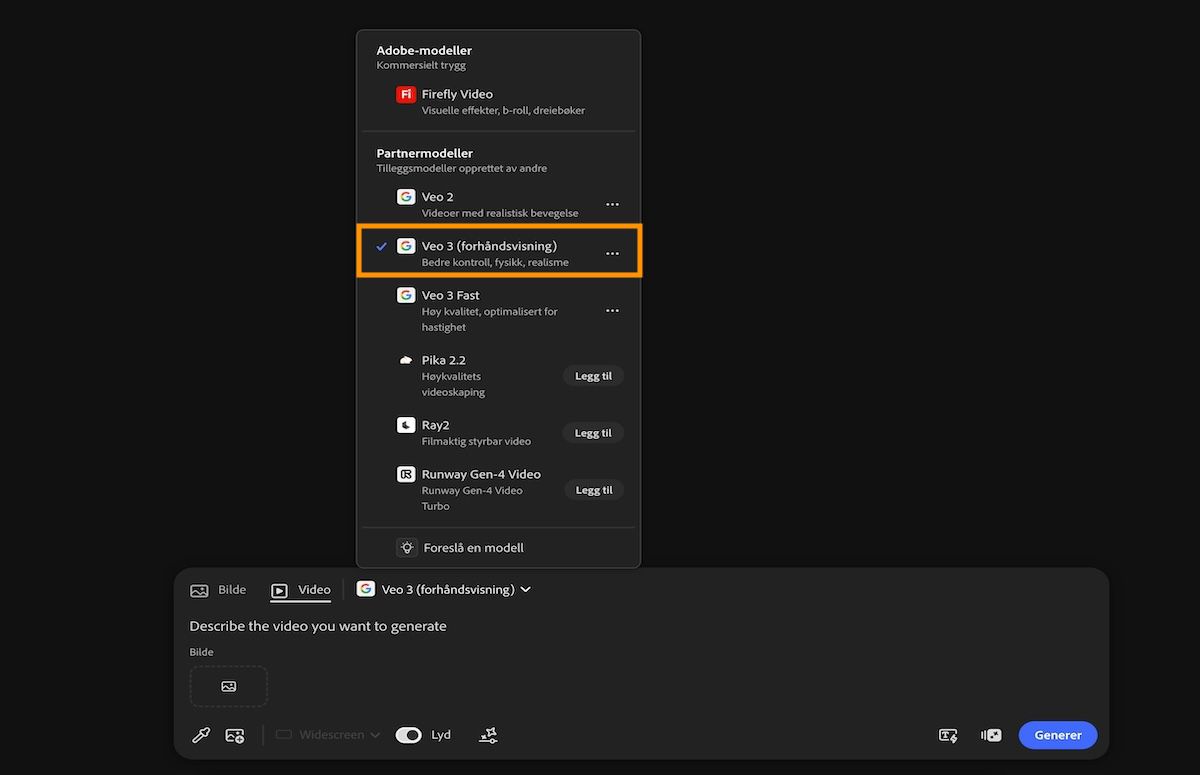Add Pika 2.2 with Legg til
The height and width of the screenshot is (775, 1200).
point(594,376)
